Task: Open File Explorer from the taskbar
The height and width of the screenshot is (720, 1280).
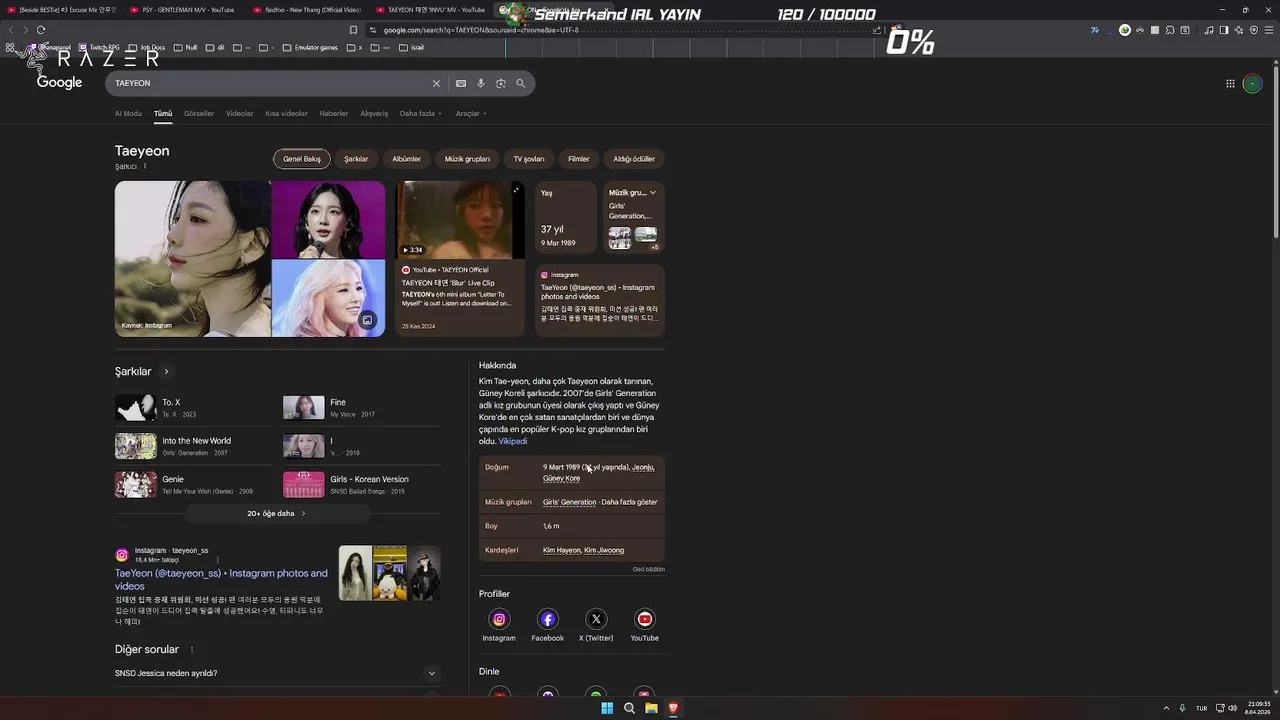Action: (651, 708)
